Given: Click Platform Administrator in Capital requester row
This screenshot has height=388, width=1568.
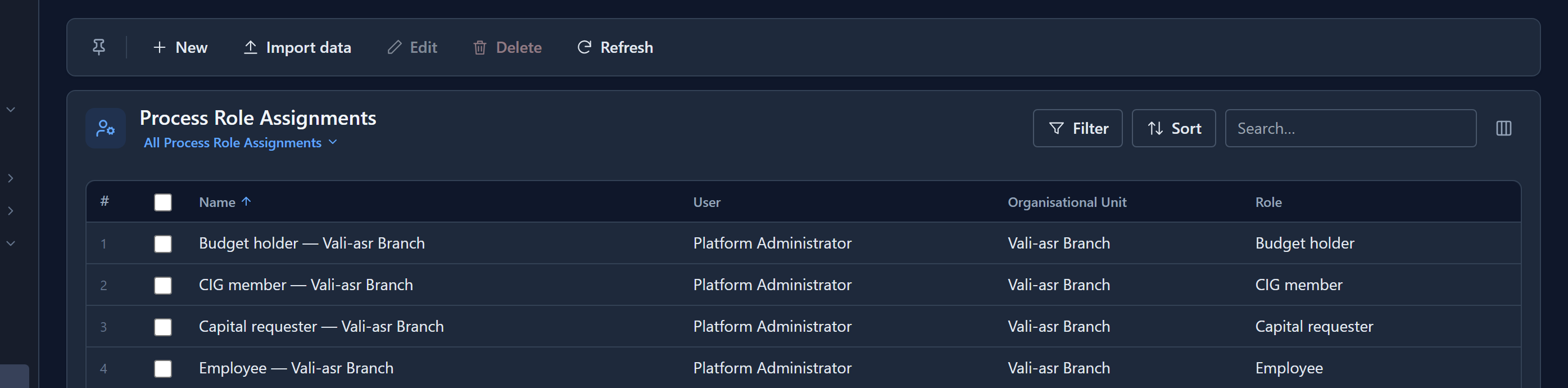Looking at the screenshot, I should [772, 327].
